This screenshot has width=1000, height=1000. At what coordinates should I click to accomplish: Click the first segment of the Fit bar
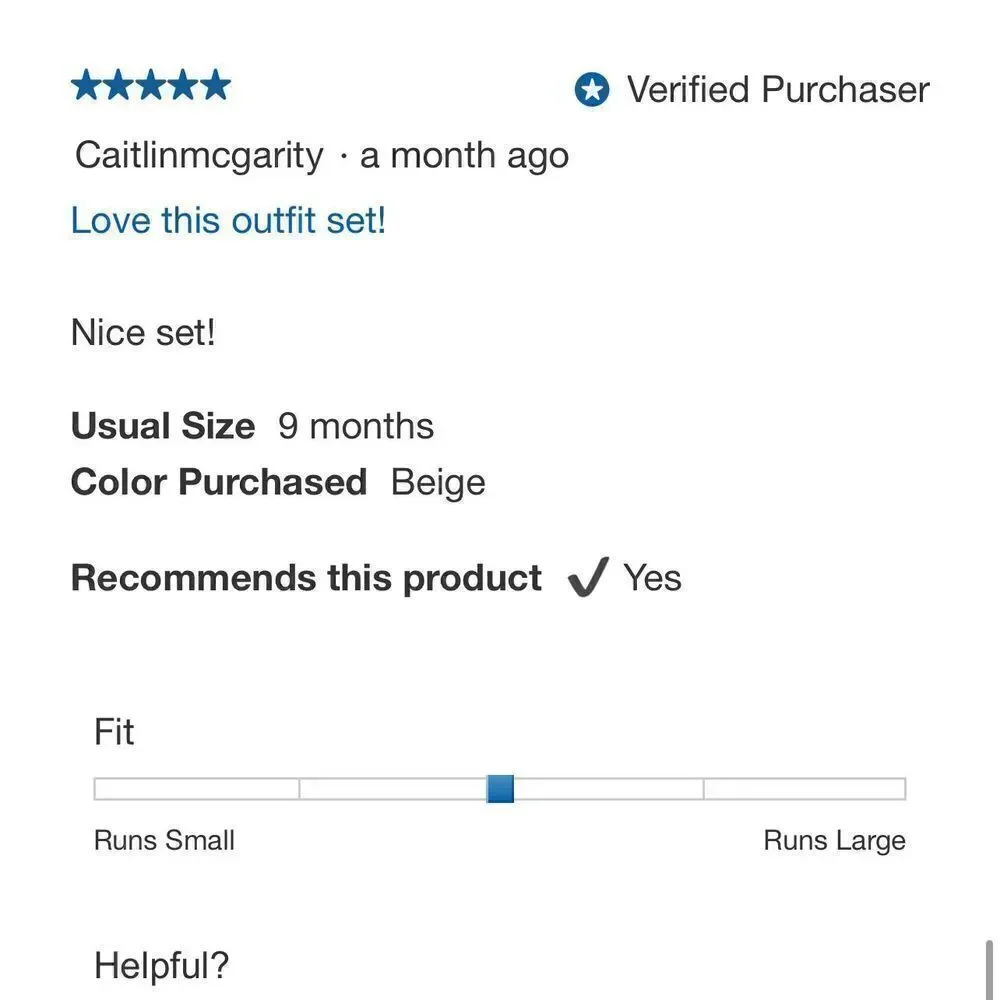coord(196,789)
